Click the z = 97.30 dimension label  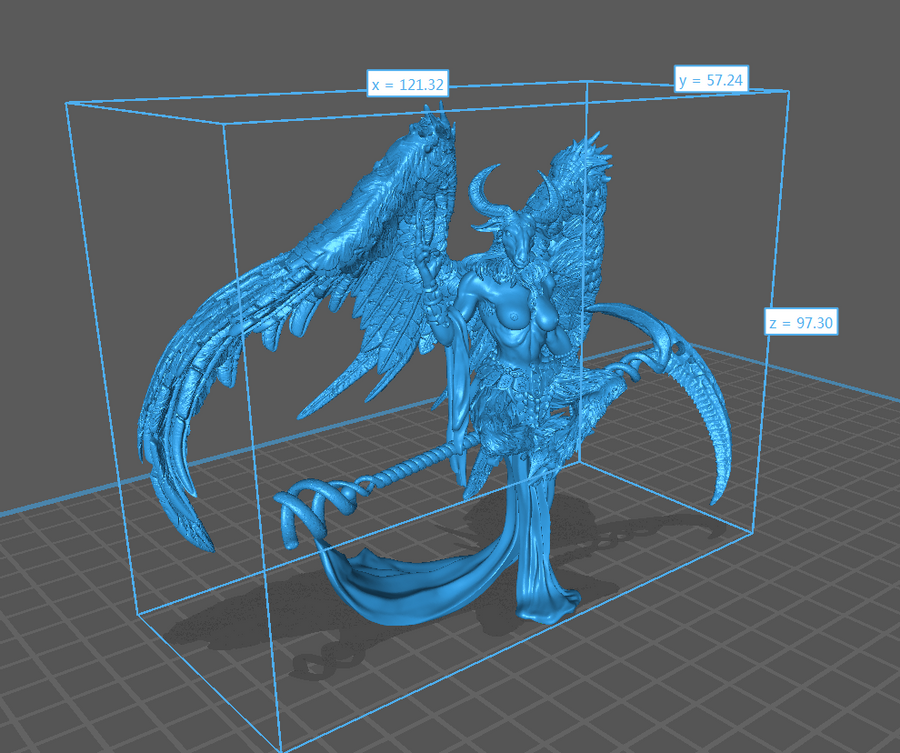pyautogui.click(x=801, y=323)
